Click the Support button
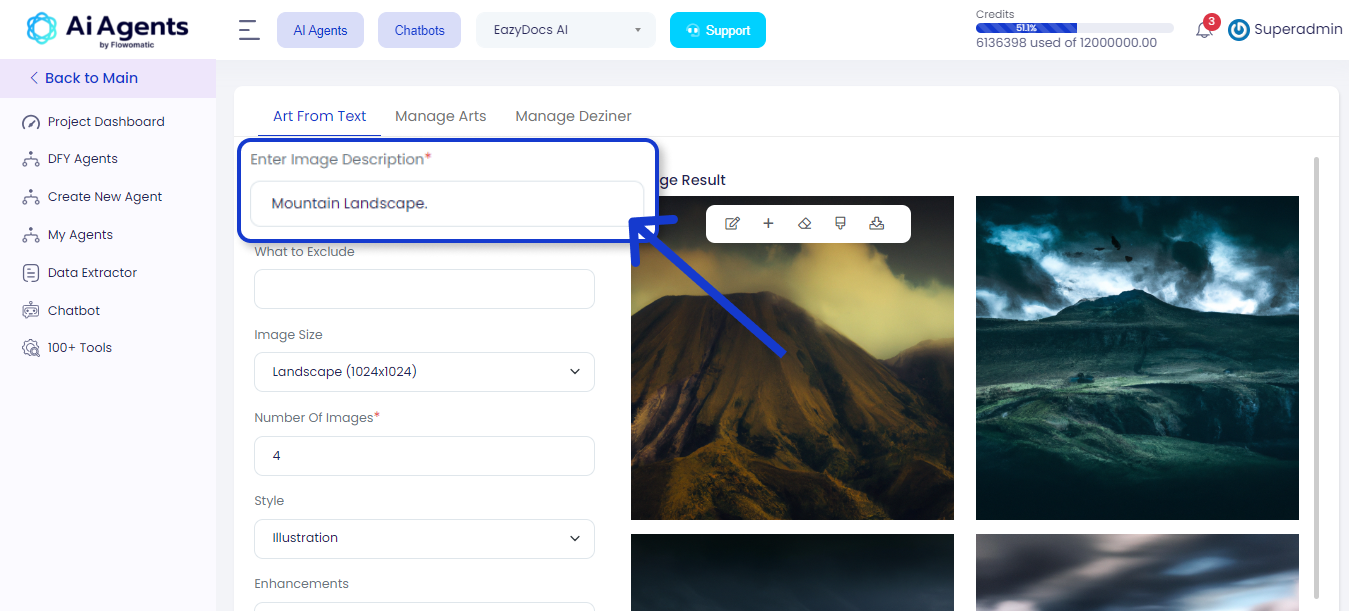The height and width of the screenshot is (611, 1349). click(718, 30)
